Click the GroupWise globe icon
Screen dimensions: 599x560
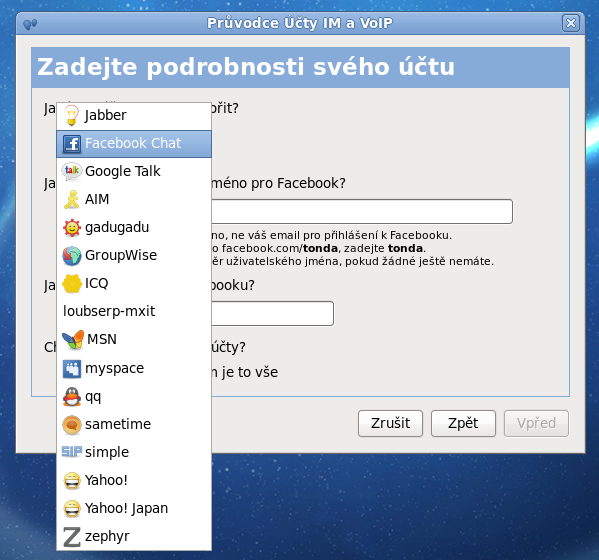[x=72, y=256]
